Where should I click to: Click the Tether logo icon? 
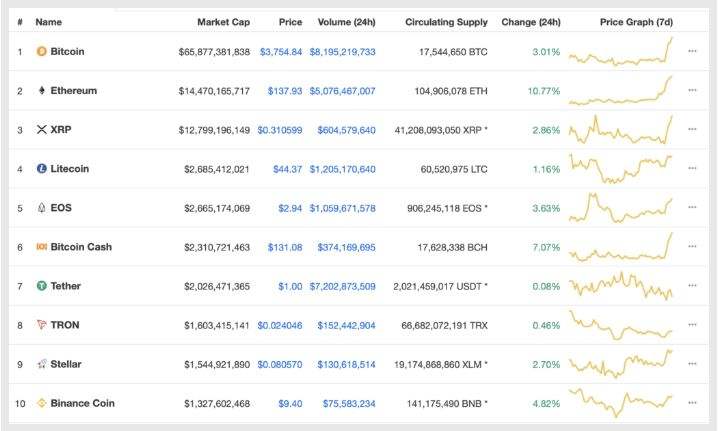coord(42,286)
